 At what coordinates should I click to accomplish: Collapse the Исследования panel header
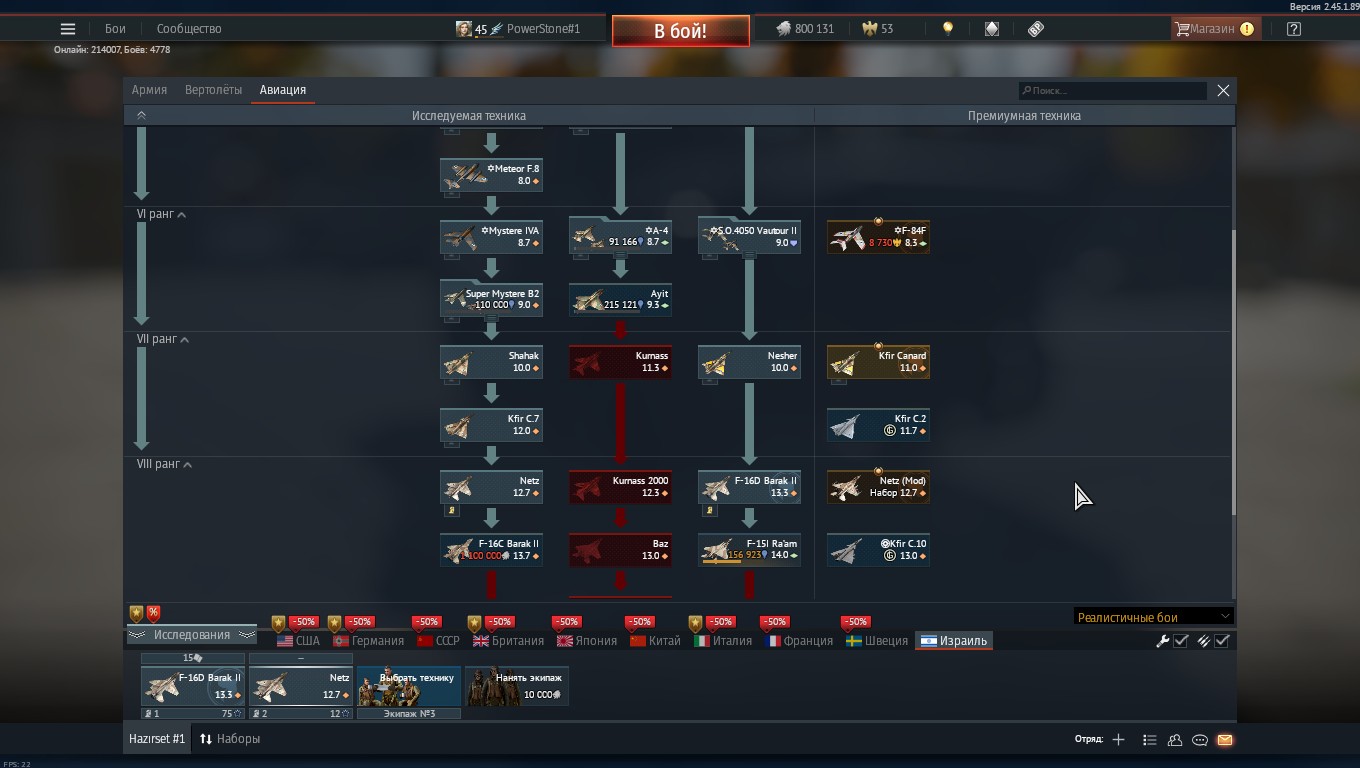pyautogui.click(x=191, y=635)
